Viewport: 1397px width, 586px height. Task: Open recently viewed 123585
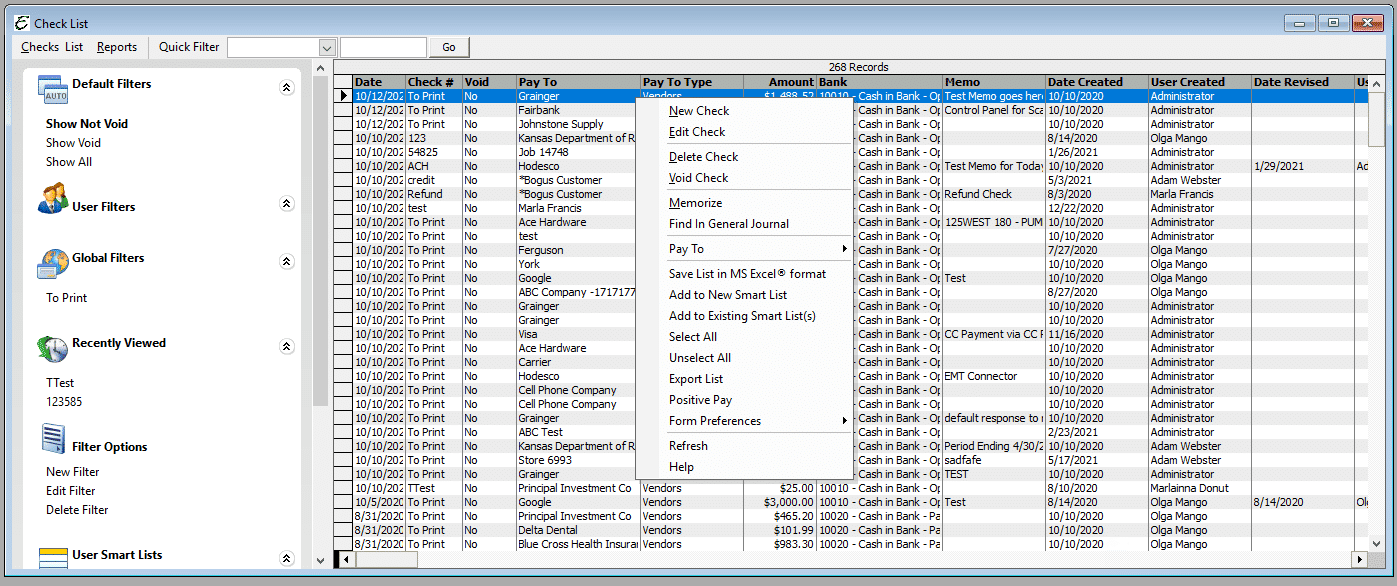click(x=64, y=402)
